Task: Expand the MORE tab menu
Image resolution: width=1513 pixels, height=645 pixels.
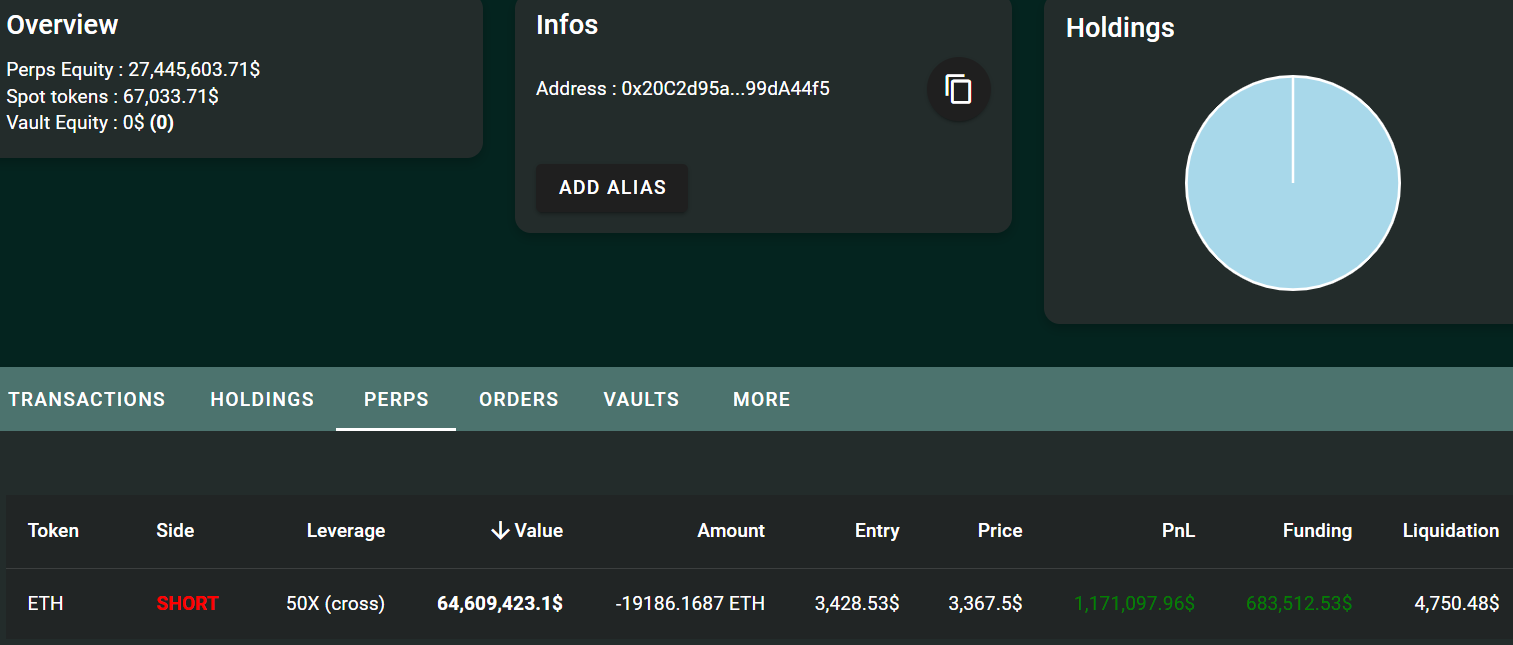Action: pos(761,399)
